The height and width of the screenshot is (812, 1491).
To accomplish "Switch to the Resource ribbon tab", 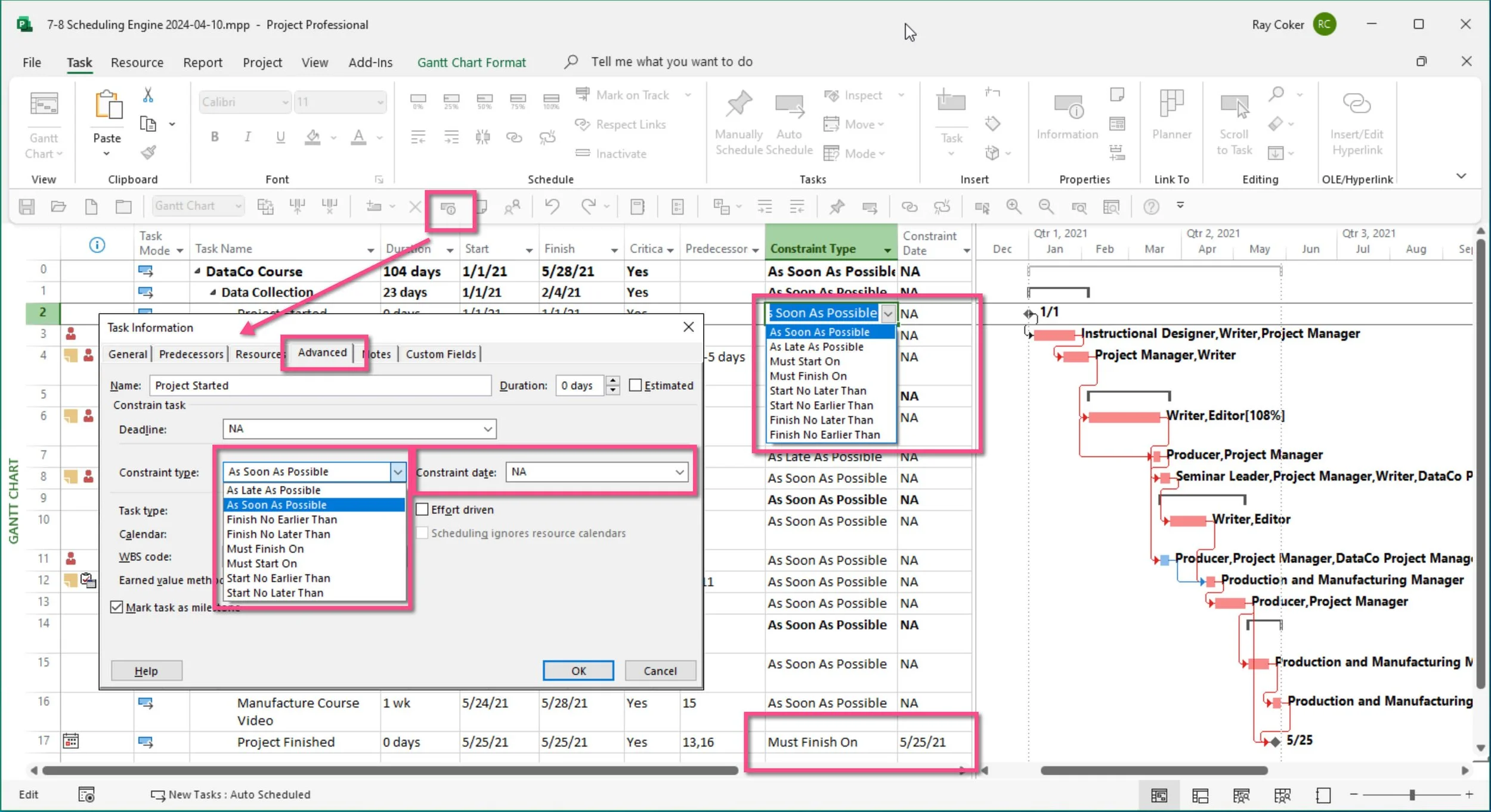I will [x=137, y=62].
